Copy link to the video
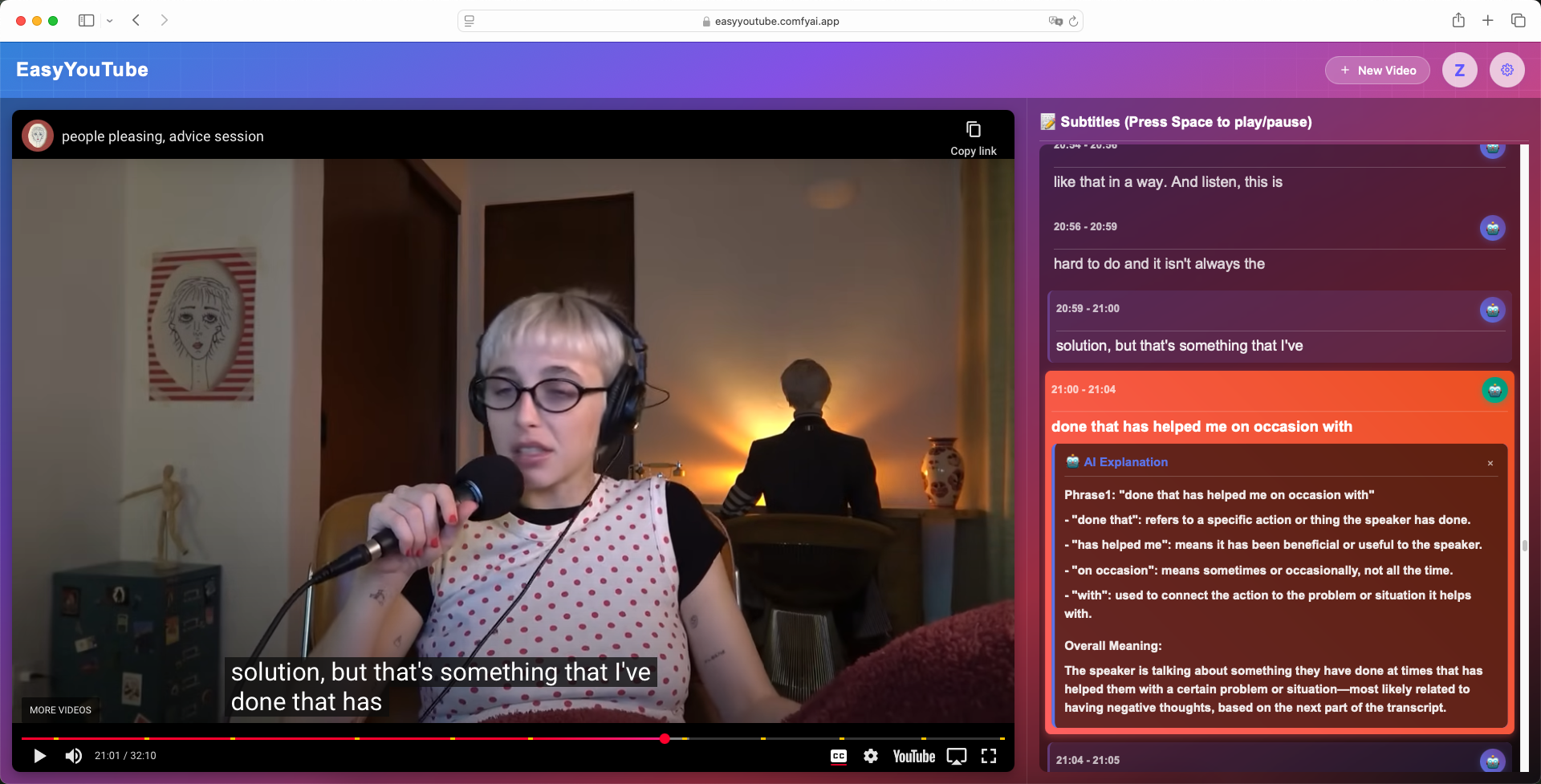 974,137
